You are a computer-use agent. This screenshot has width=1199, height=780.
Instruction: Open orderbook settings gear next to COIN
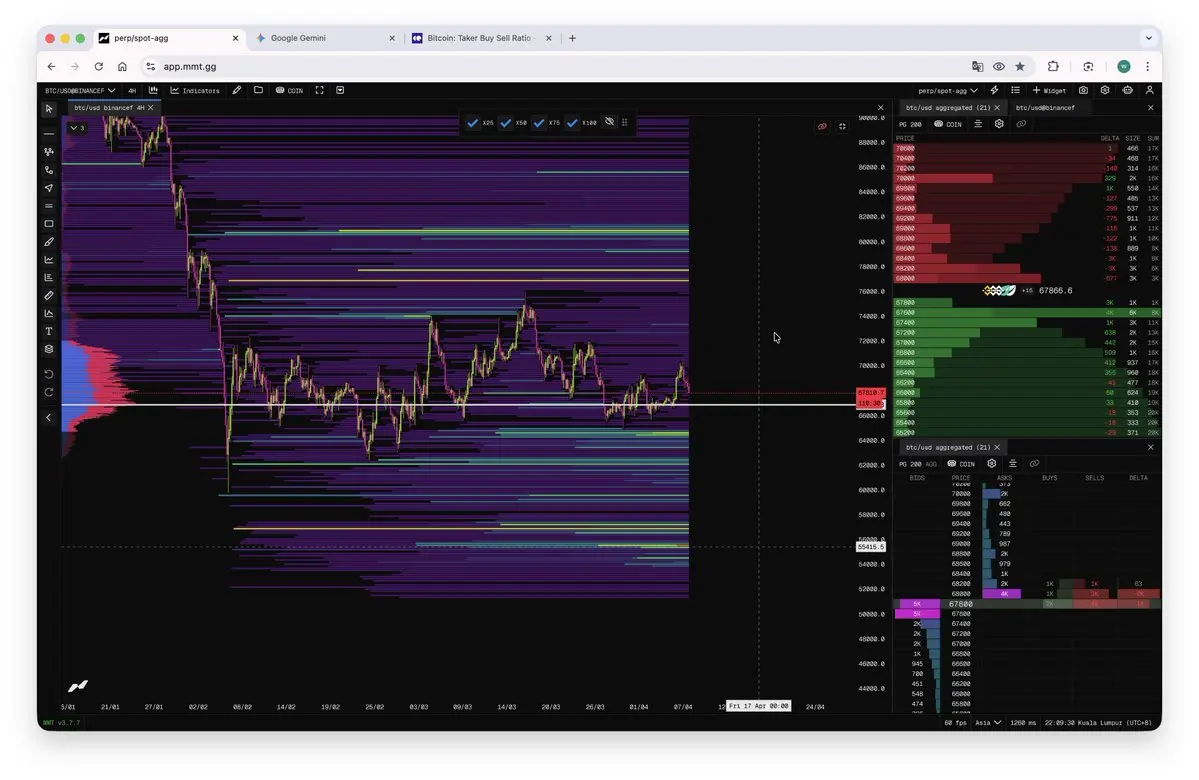click(999, 124)
